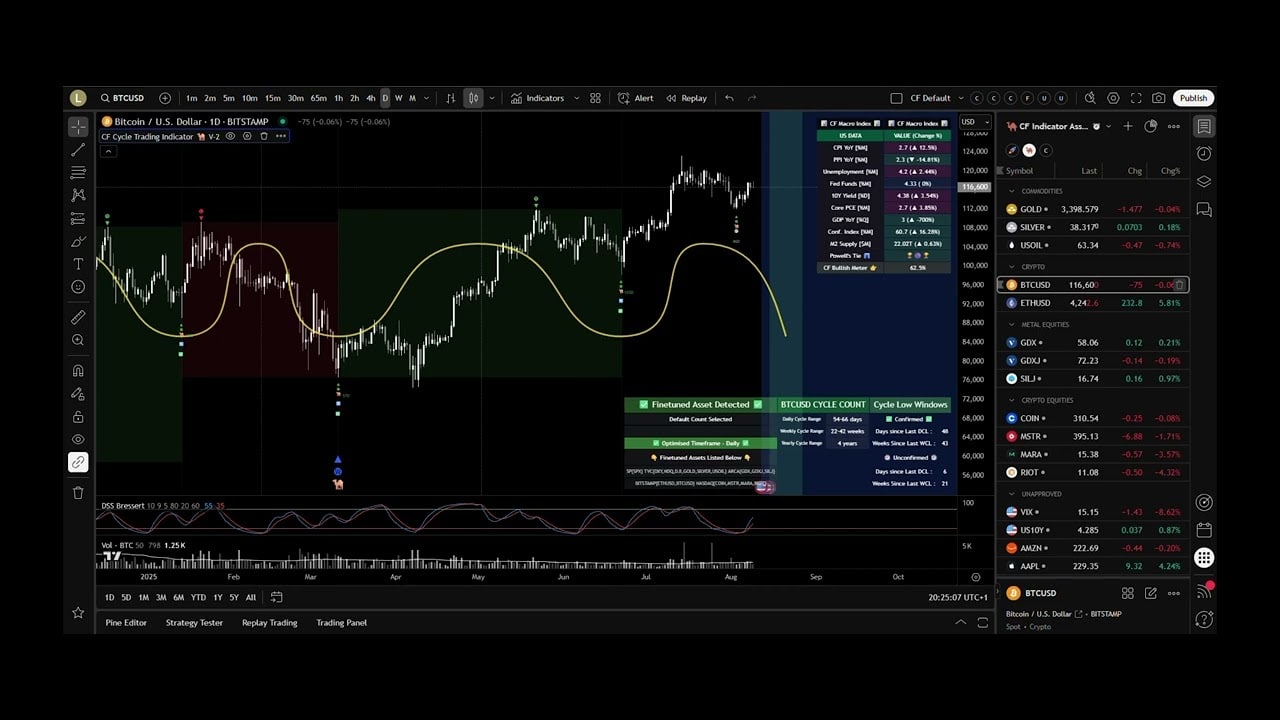Take a chart snapshot with camera icon
This screenshot has height=720, width=1280.
pyautogui.click(x=1158, y=98)
